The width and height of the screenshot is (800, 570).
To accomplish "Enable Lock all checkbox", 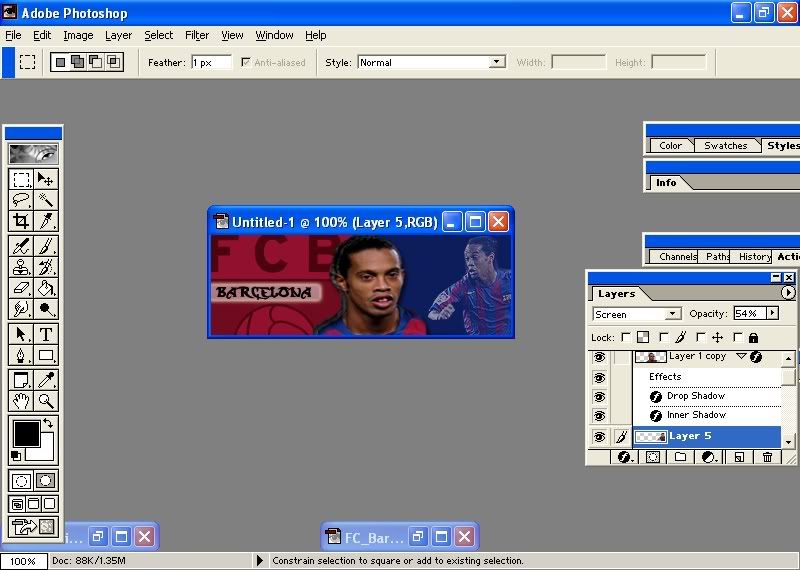I will click(738, 337).
